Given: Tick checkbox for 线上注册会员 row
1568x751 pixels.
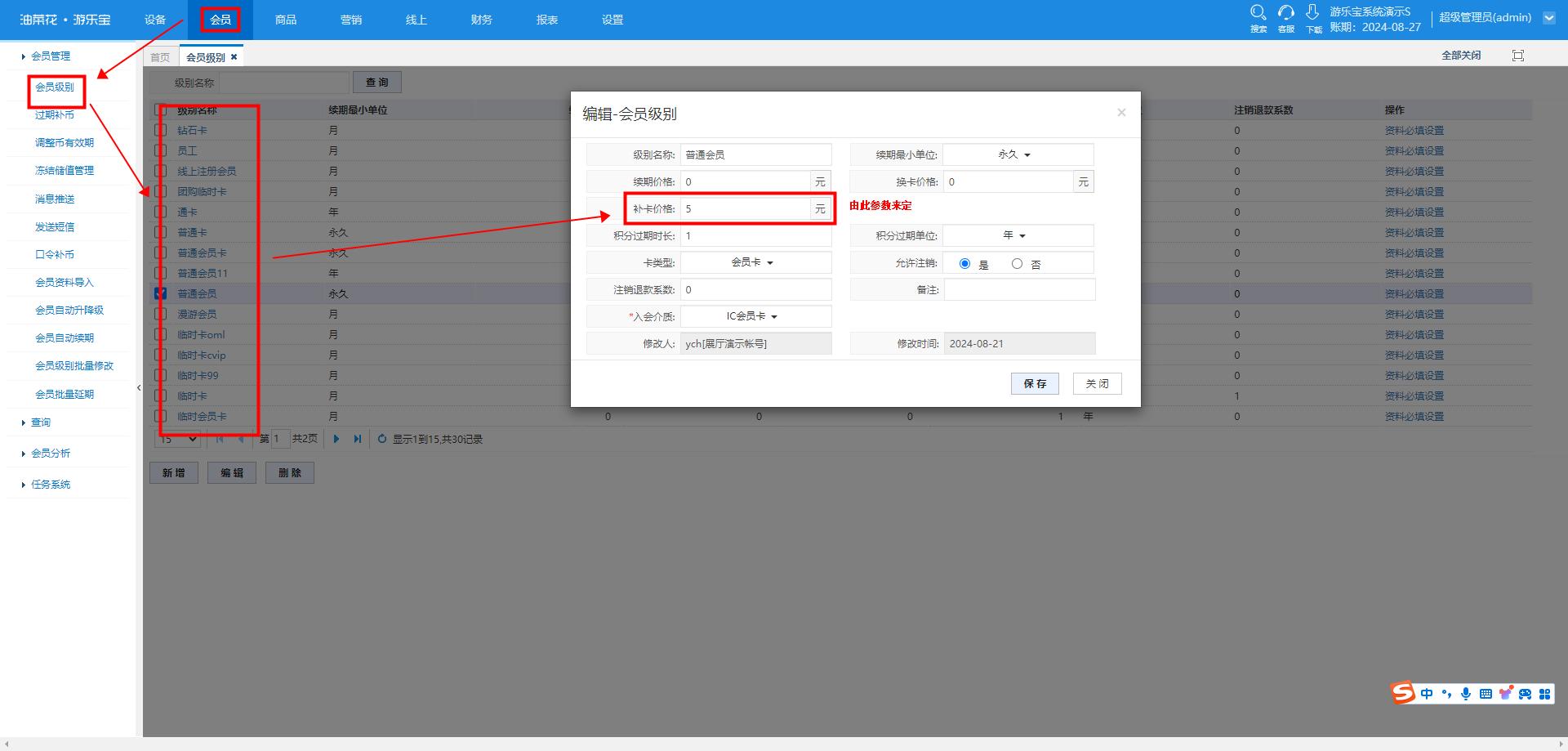Looking at the screenshot, I should pyautogui.click(x=161, y=171).
